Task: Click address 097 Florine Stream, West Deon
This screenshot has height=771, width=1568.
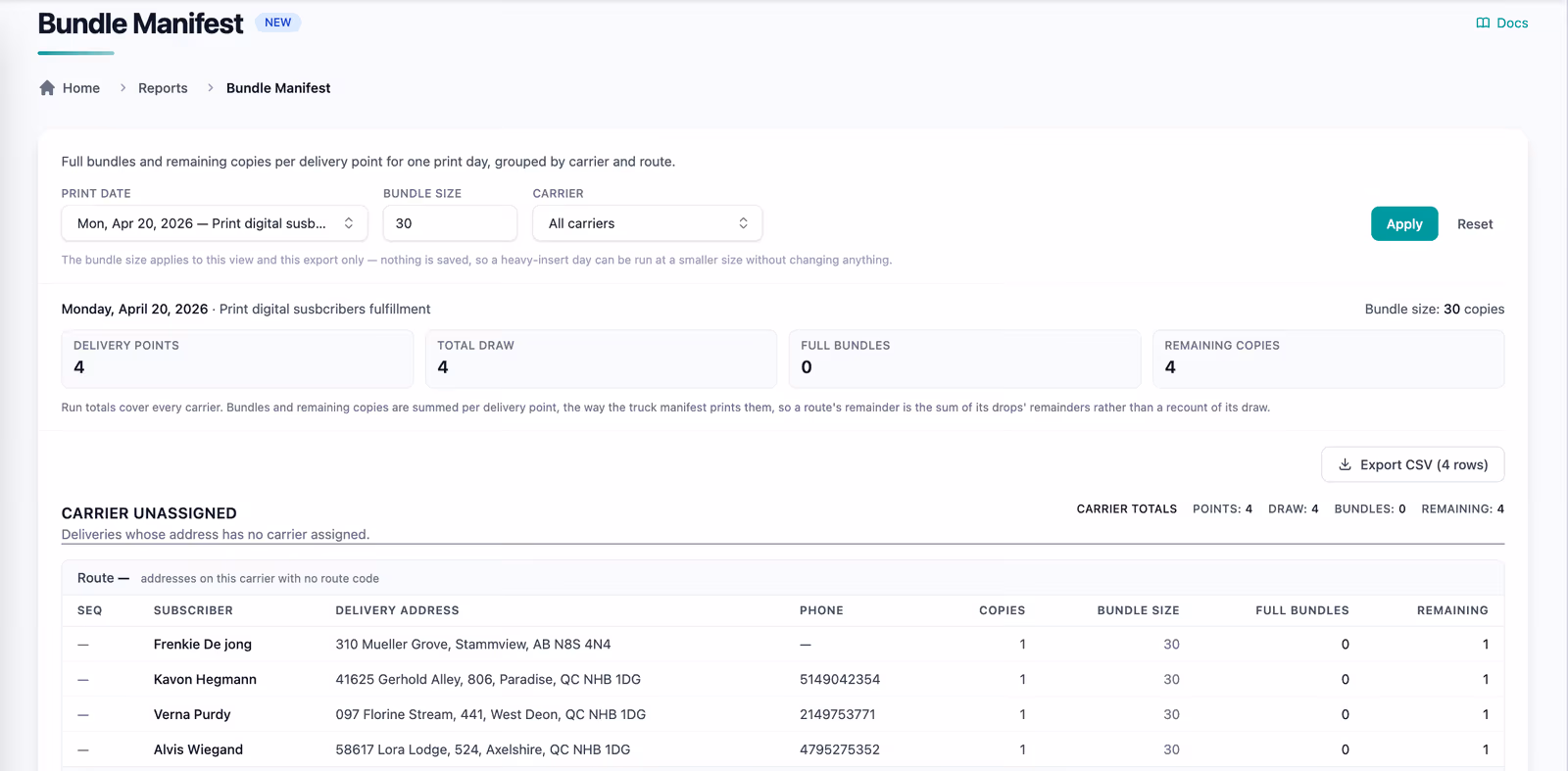Action: pyautogui.click(x=491, y=715)
